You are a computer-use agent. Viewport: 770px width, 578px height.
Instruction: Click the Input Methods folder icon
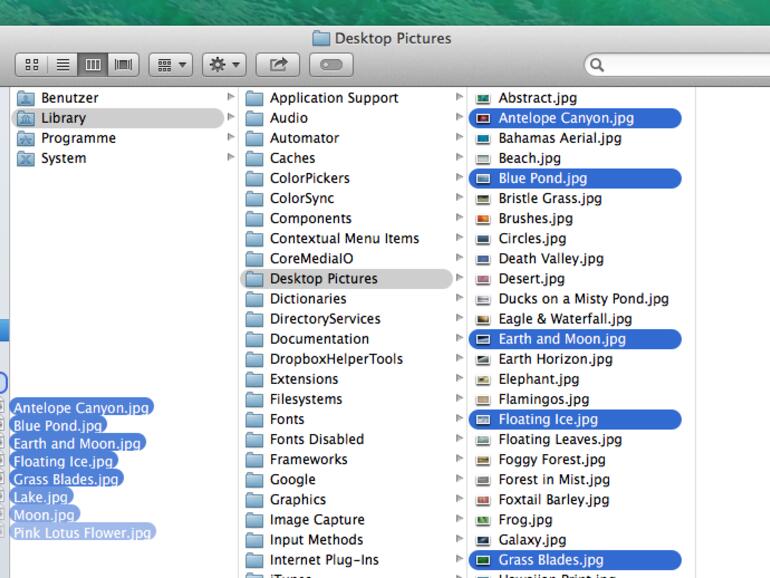click(254, 540)
